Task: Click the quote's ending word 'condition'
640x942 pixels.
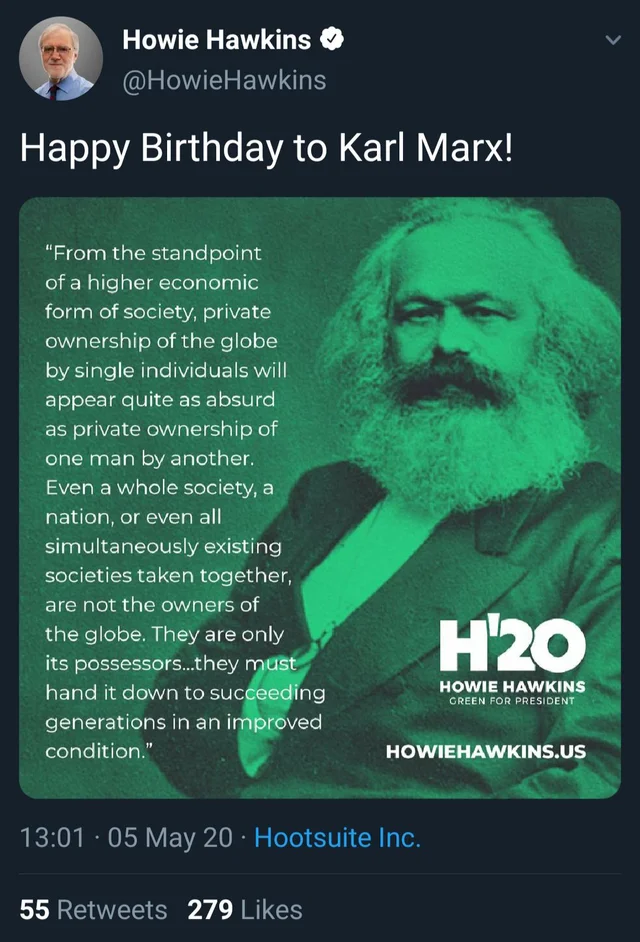Action: pyautogui.click(x=93, y=751)
